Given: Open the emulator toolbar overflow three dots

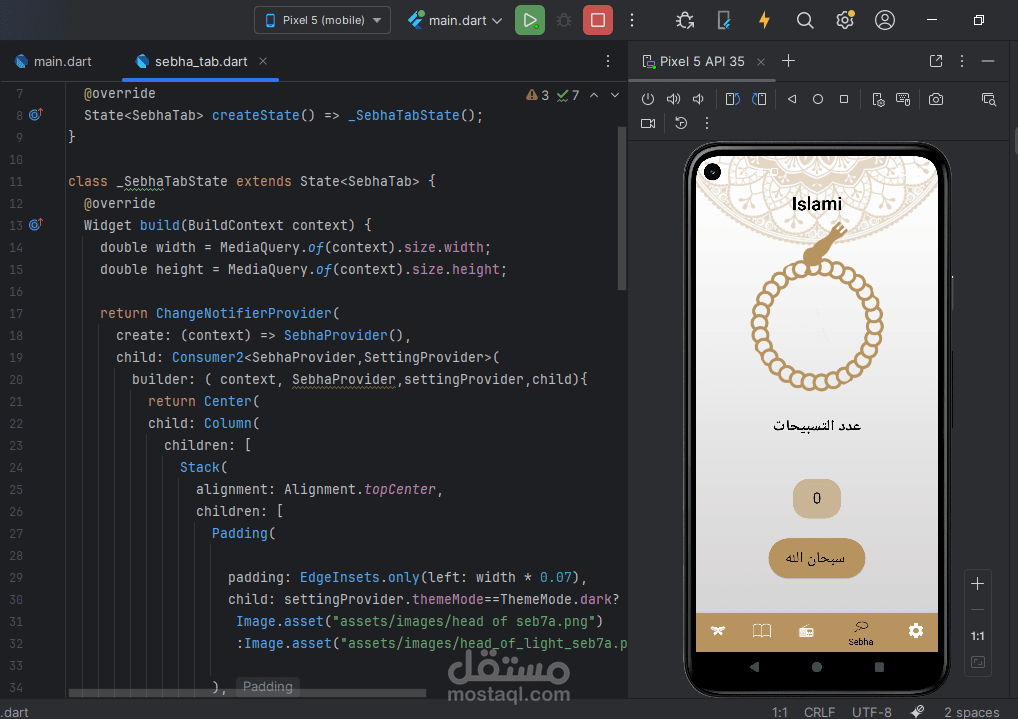Looking at the screenshot, I should (707, 123).
